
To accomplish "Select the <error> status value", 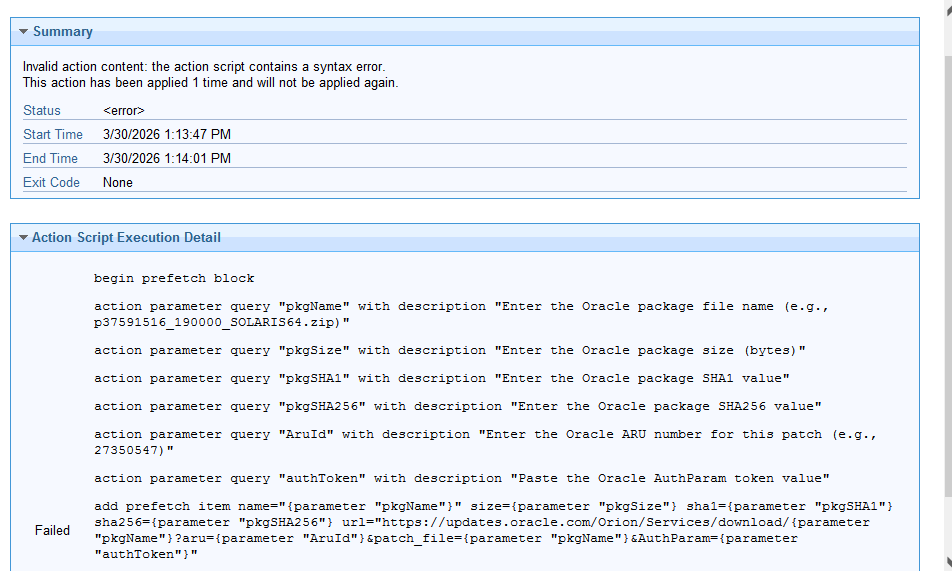I will click(124, 111).
